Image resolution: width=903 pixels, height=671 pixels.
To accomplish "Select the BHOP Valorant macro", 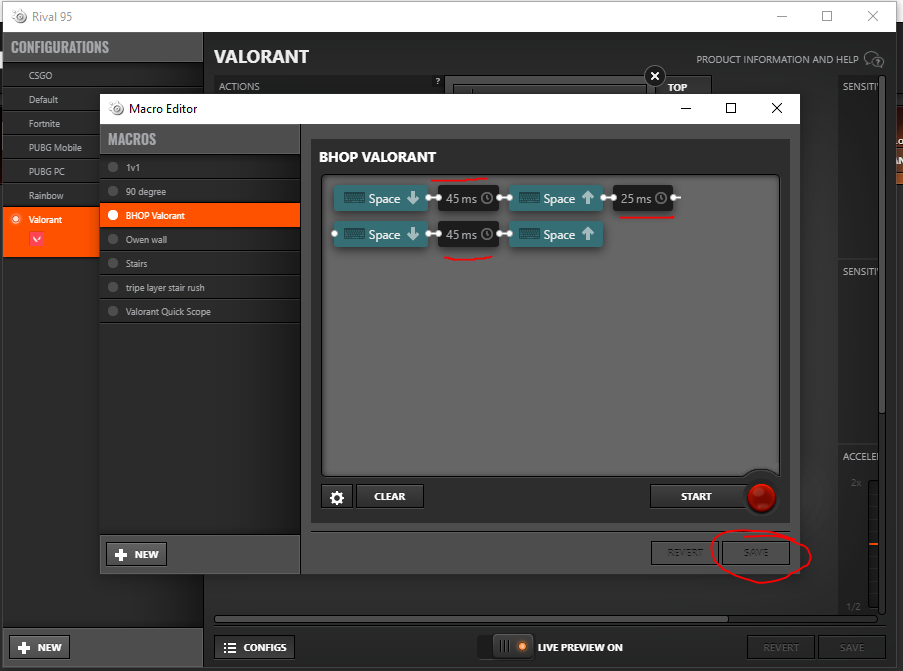I will click(200, 215).
